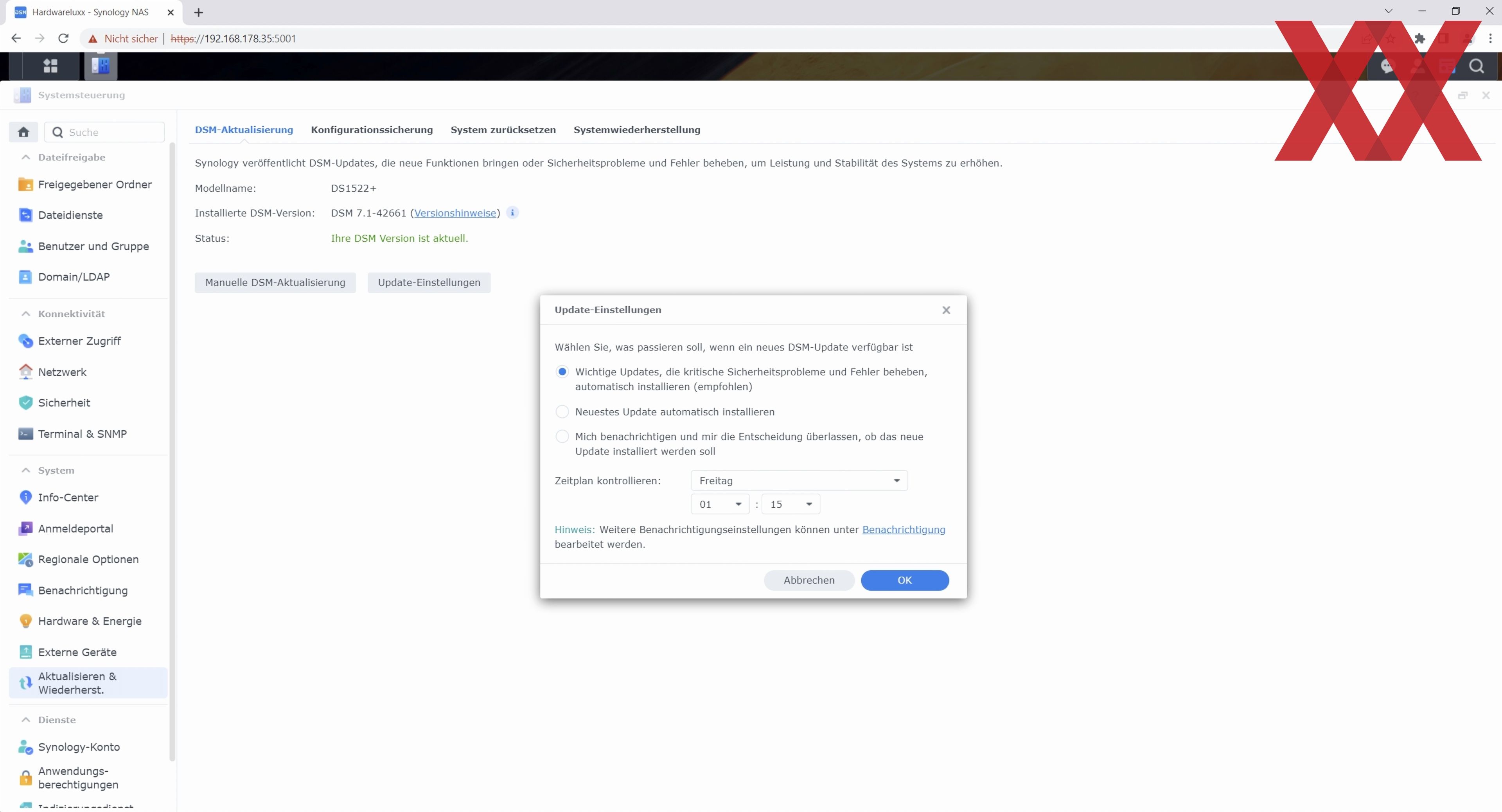
Task: Click the status text 'Ihre DSM Version ist aktuell.'
Action: click(x=399, y=239)
